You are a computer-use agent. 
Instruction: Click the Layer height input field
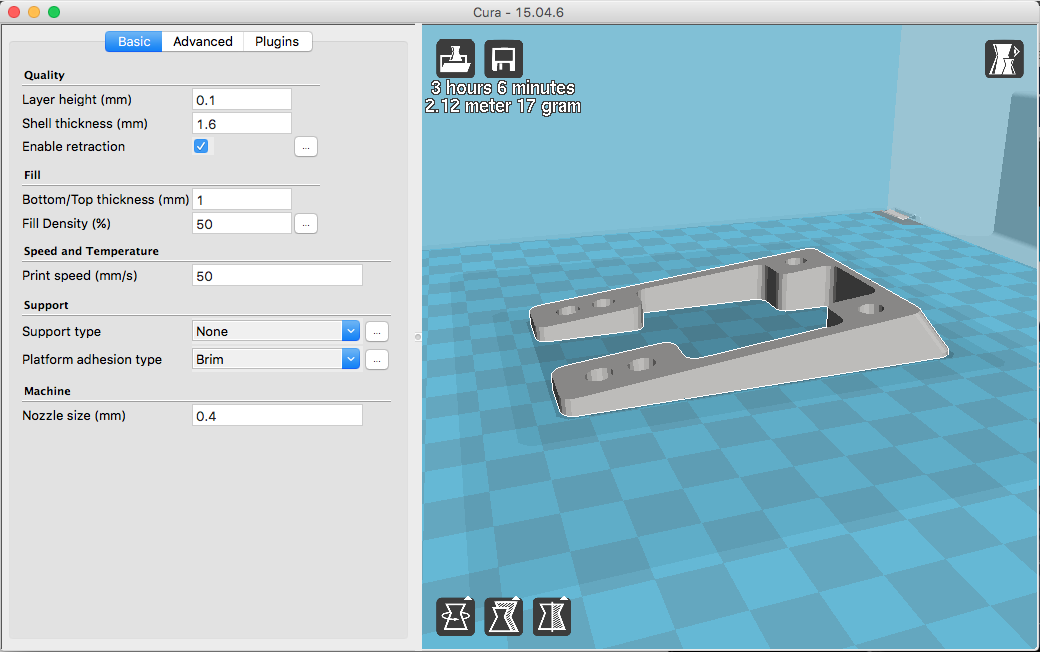coord(241,99)
